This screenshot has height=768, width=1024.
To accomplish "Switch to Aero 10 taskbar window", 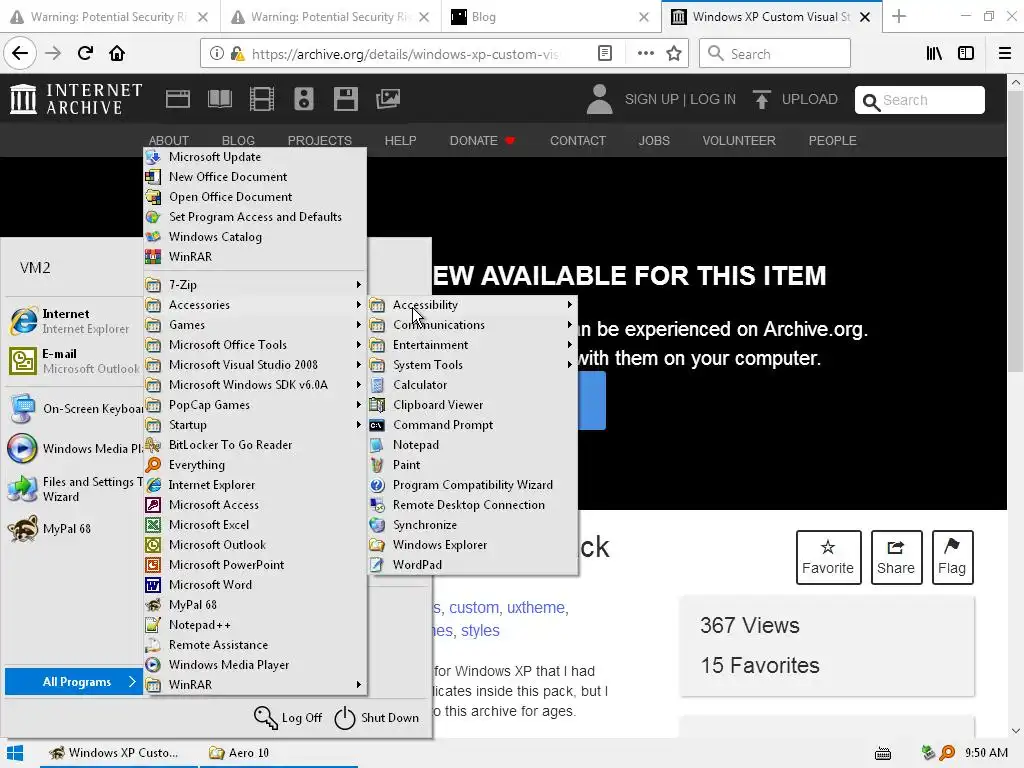I will pyautogui.click(x=278, y=753).
